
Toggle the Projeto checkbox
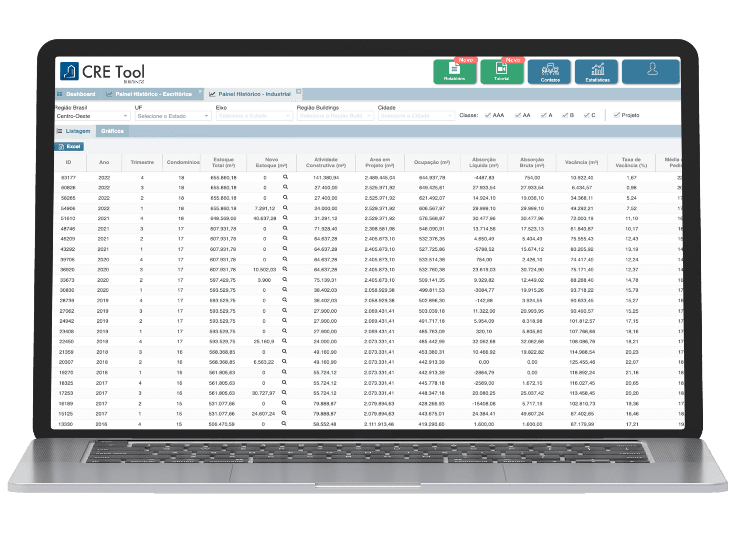[x=617, y=115]
